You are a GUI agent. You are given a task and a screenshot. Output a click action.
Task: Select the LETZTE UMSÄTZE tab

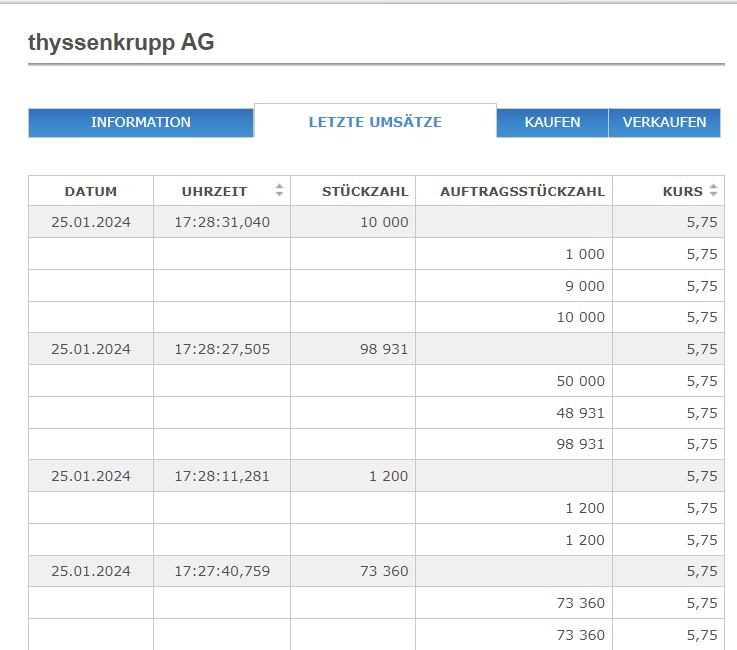pos(375,121)
